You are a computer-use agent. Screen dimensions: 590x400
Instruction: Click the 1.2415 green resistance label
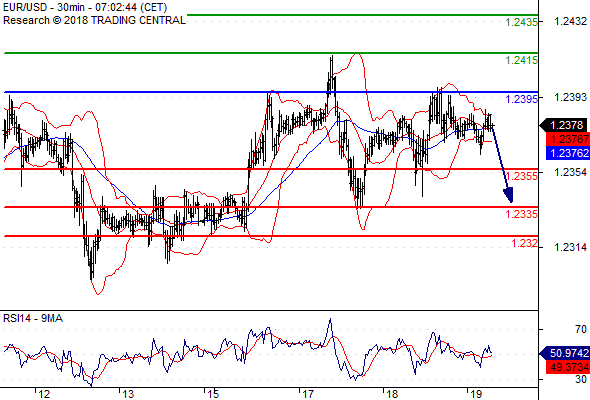click(522, 60)
